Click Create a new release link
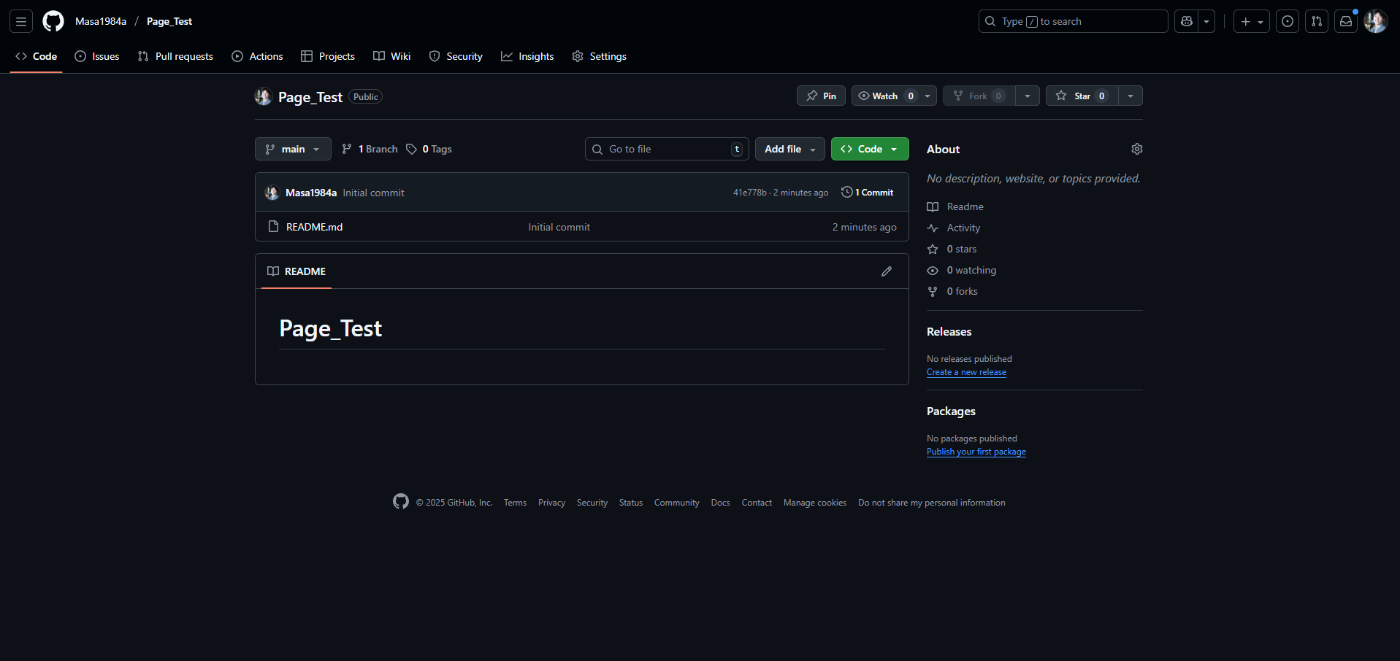Viewport: 1400px width, 661px height. 966,372
